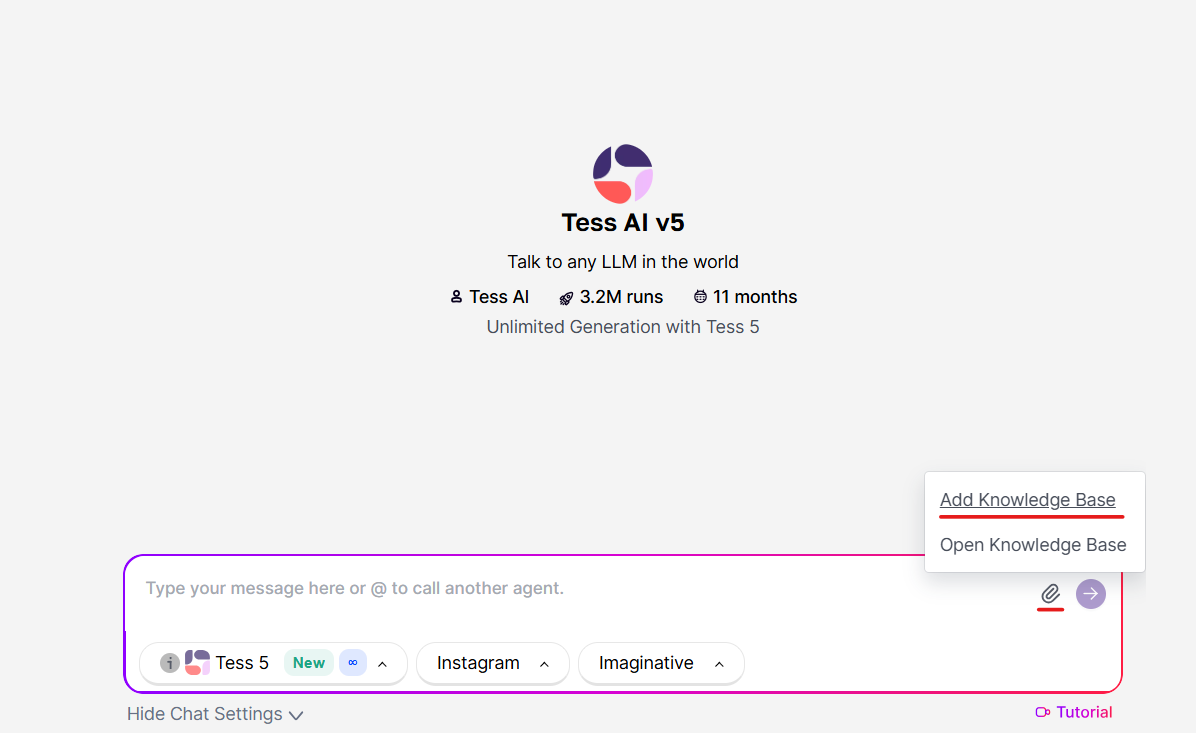Select Open Knowledge Base from the popup
The height and width of the screenshot is (733, 1196).
(1033, 545)
